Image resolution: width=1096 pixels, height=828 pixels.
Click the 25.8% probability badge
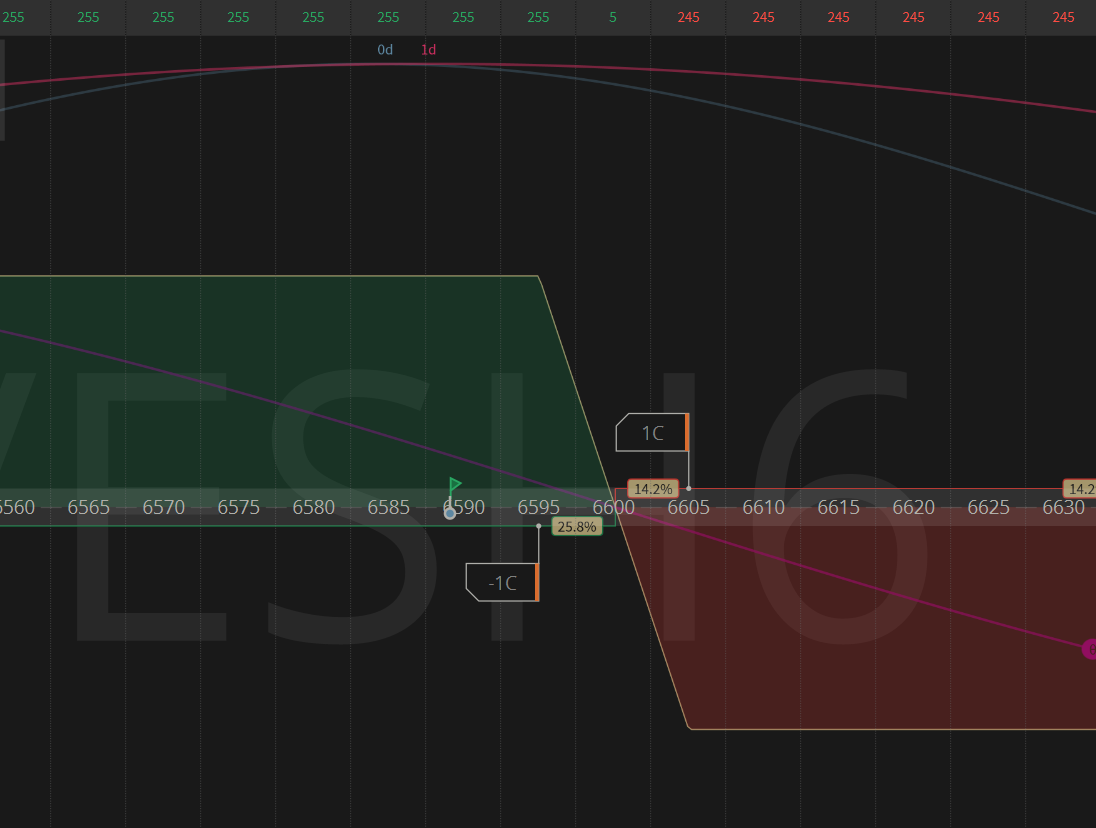tap(577, 526)
